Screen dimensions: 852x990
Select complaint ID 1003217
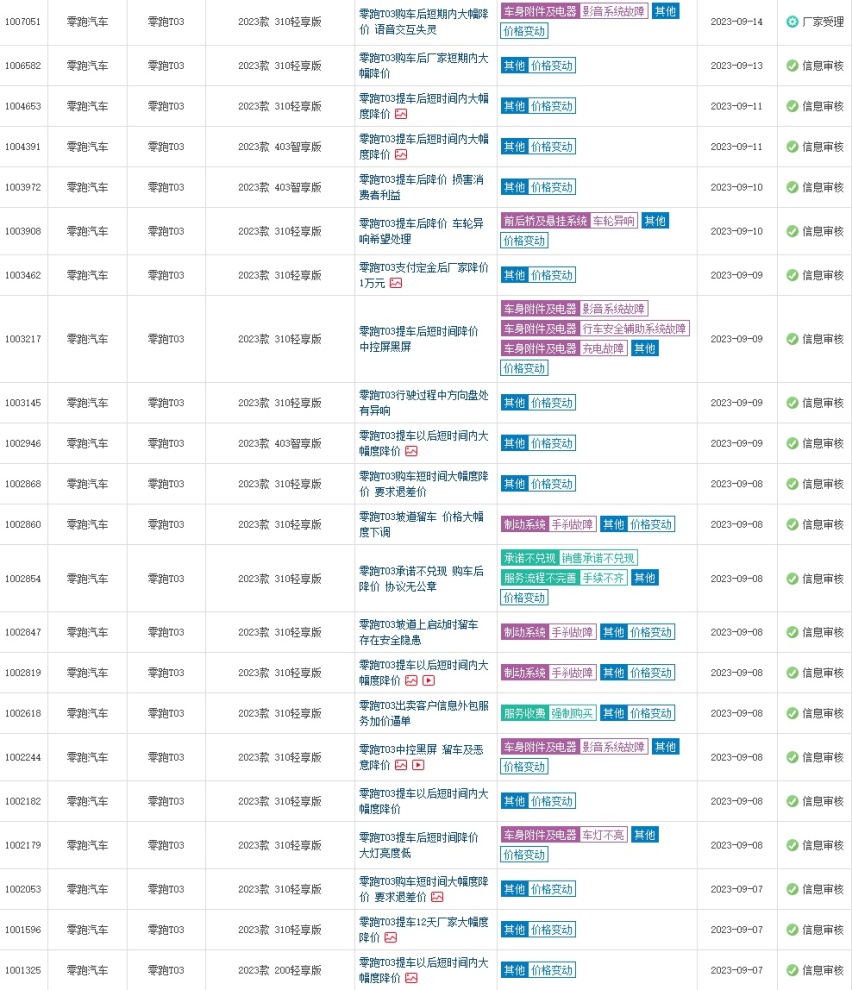coord(23,339)
